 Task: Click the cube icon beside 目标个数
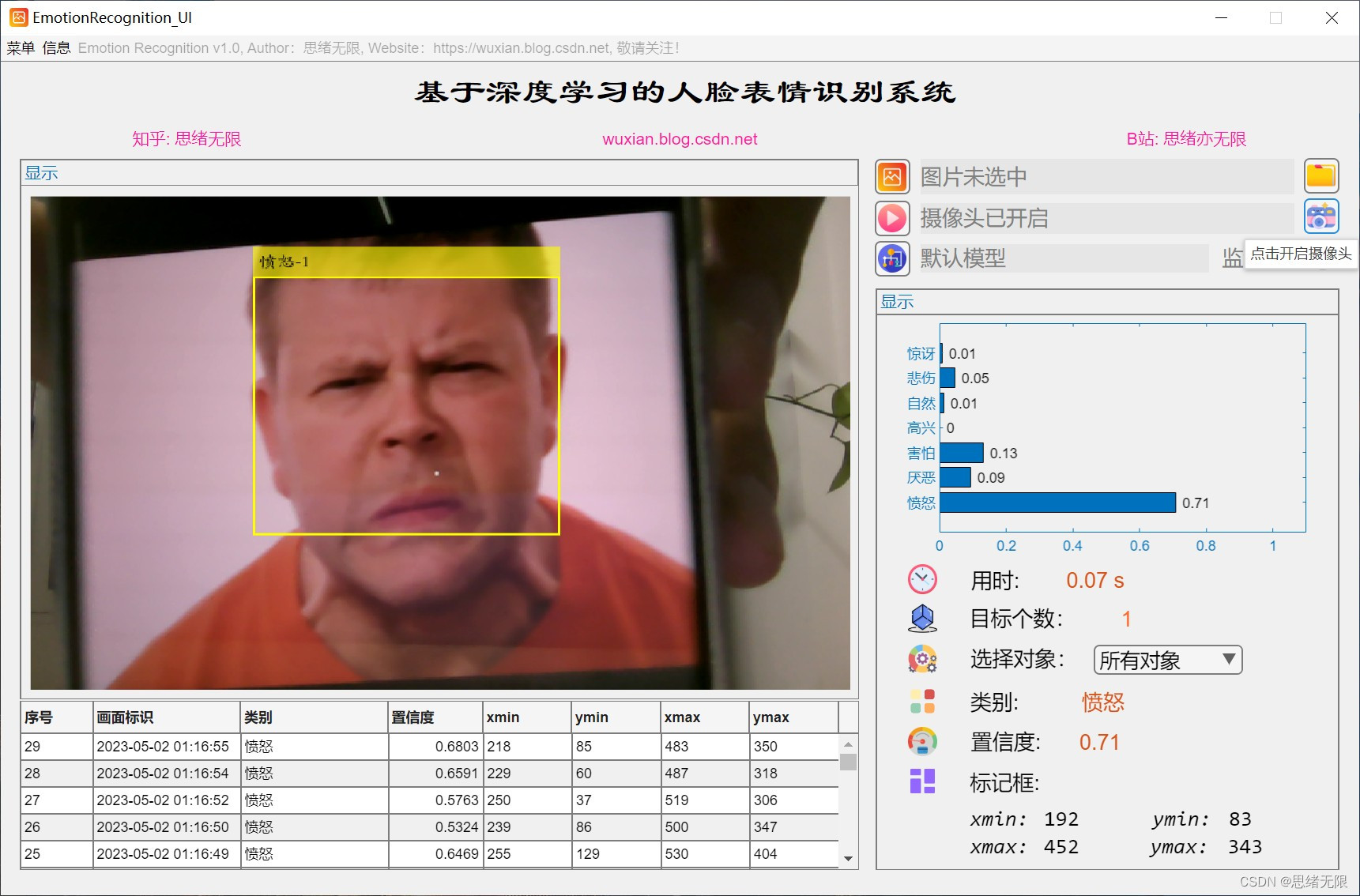pyautogui.click(x=922, y=619)
